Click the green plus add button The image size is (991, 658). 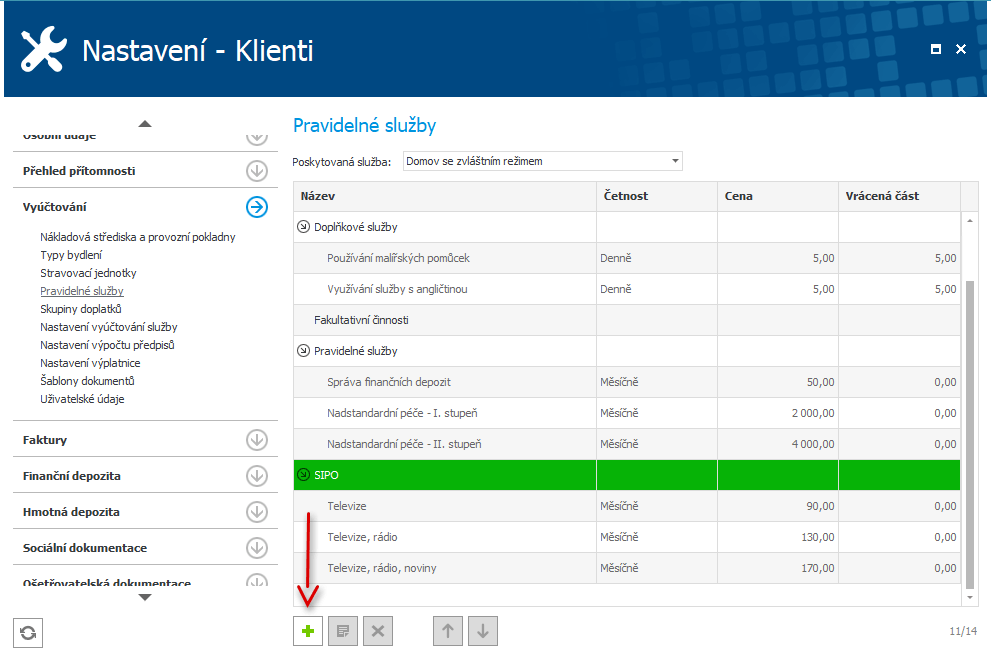(308, 631)
